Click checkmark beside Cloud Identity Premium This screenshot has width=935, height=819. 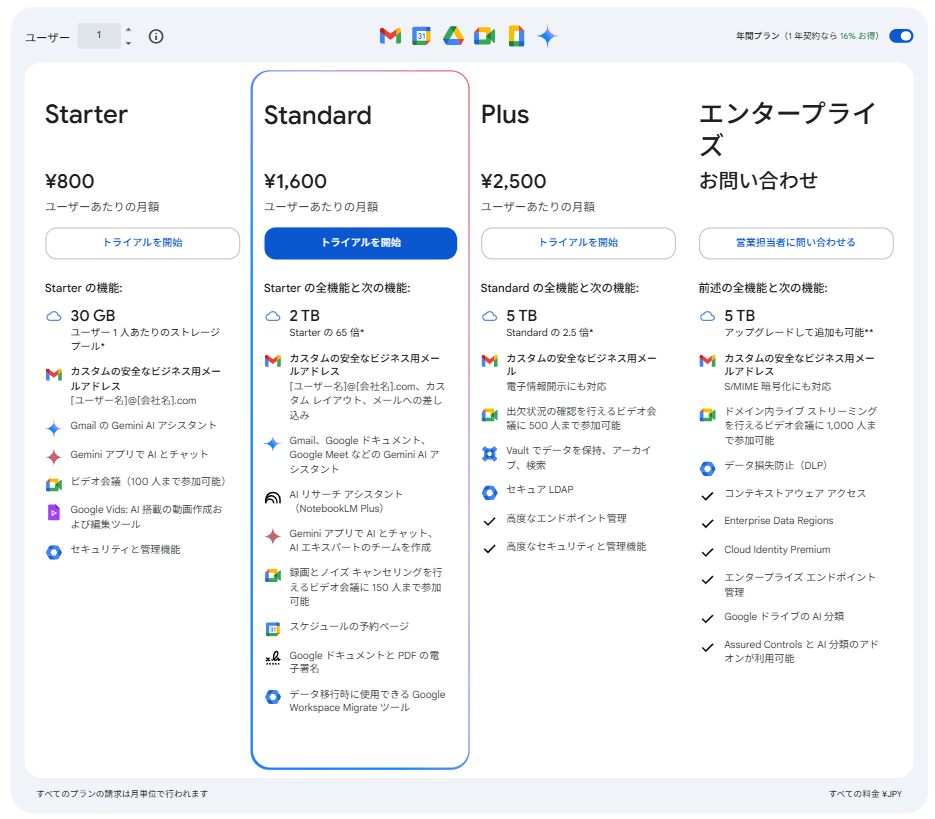tap(707, 552)
